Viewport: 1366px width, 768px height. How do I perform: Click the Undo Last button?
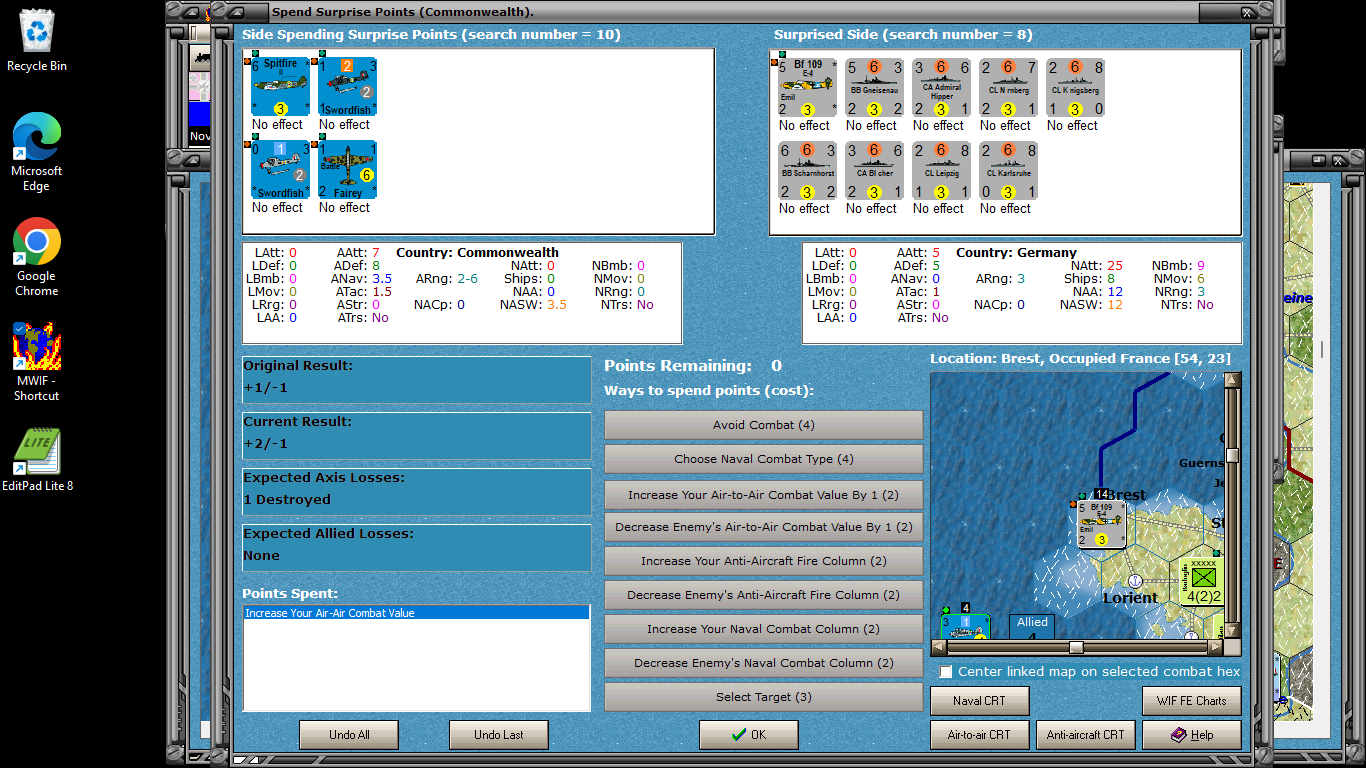(x=499, y=735)
